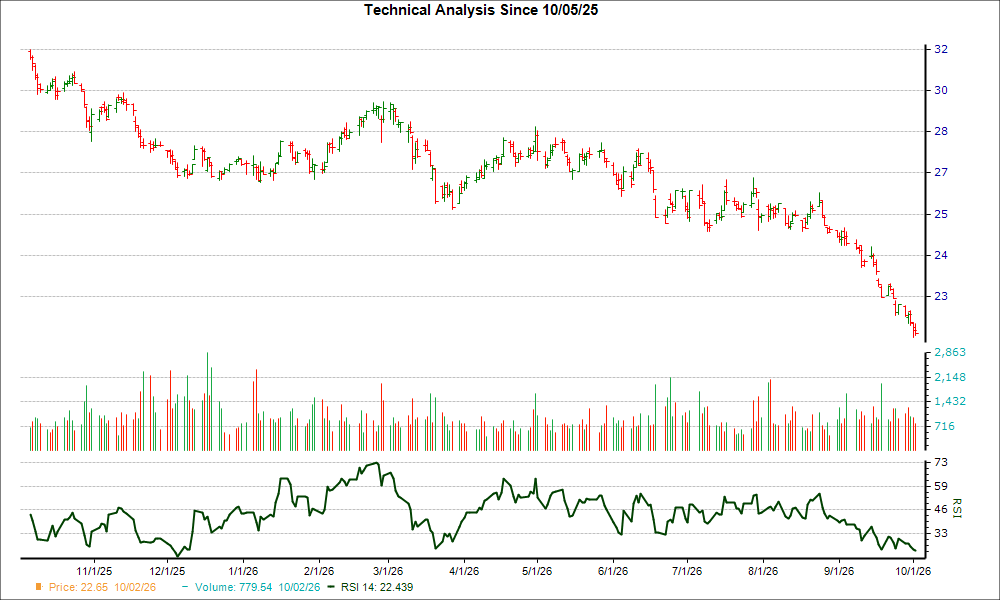The height and width of the screenshot is (600, 1000).
Task: Click the price axis value 32
Action: pyautogui.click(x=941, y=49)
